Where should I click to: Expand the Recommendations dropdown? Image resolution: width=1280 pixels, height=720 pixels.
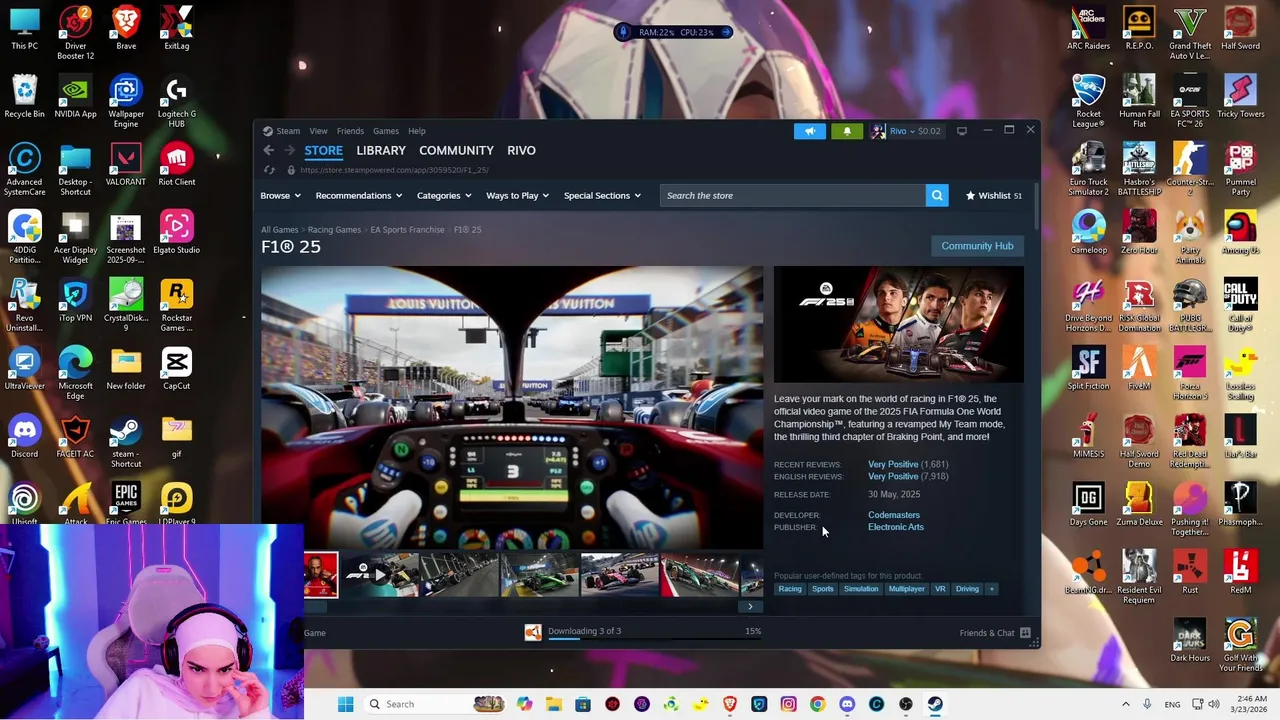[358, 195]
